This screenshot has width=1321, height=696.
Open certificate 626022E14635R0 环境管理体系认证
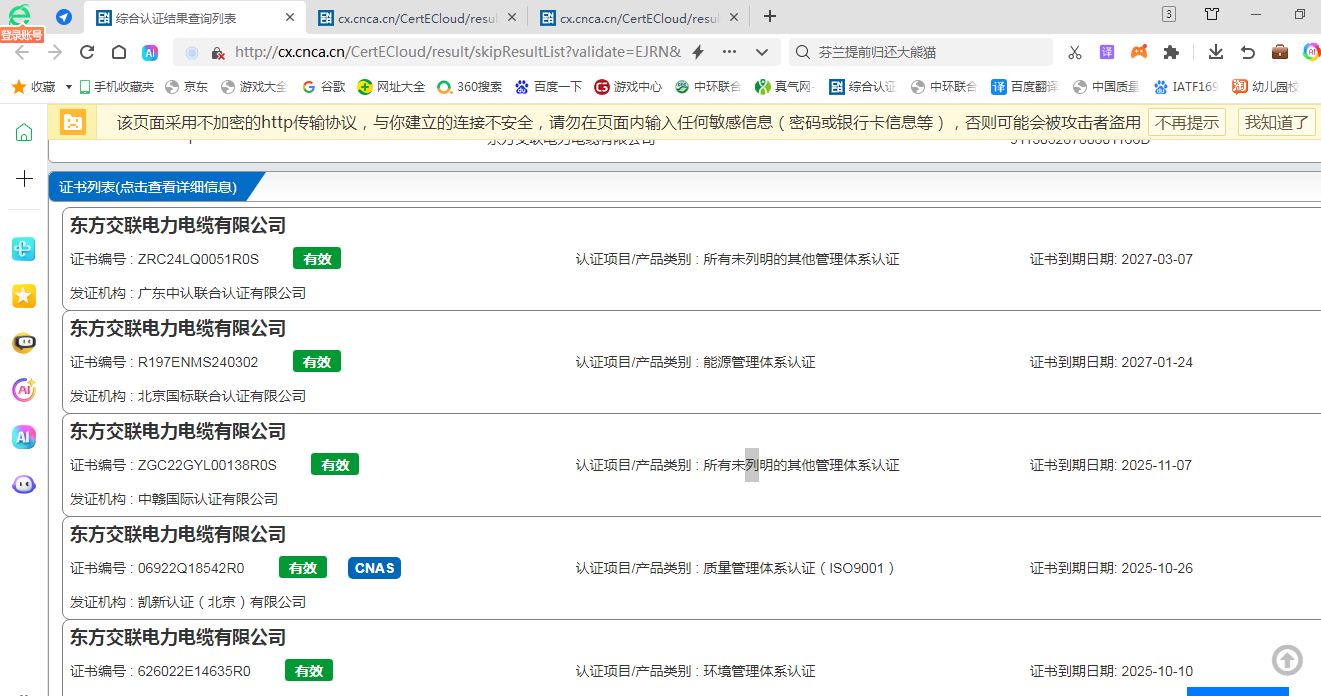[691, 658]
